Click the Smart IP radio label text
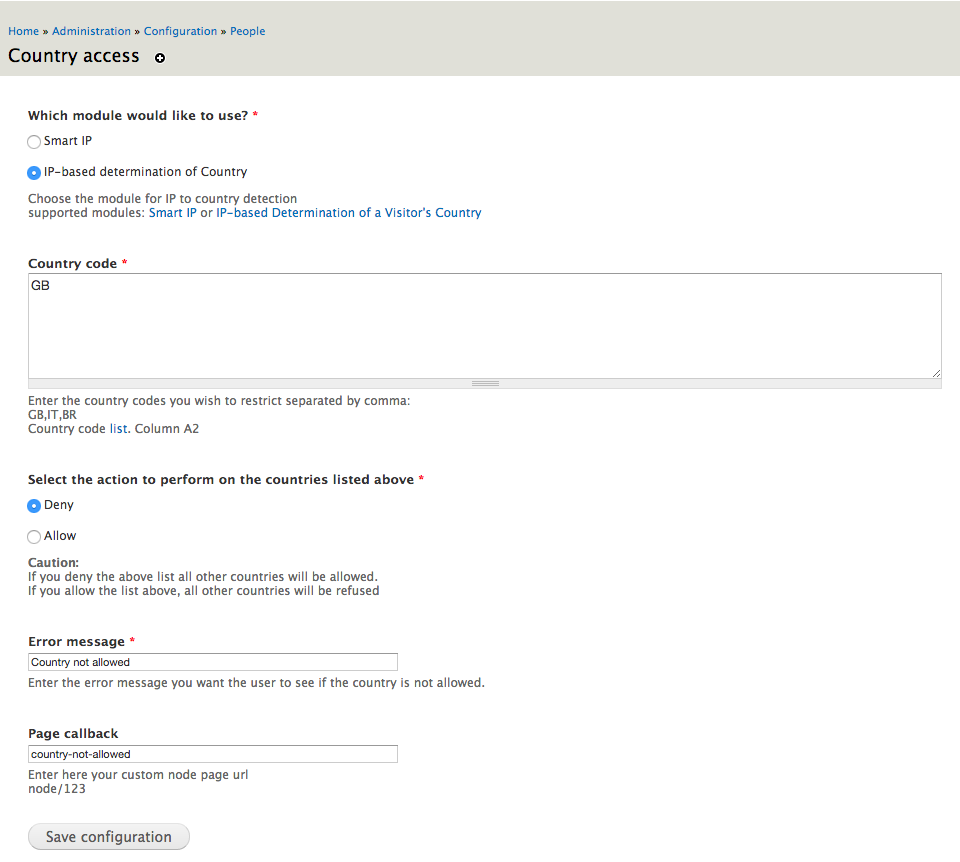This screenshot has width=960, height=862. pyautogui.click(x=68, y=141)
